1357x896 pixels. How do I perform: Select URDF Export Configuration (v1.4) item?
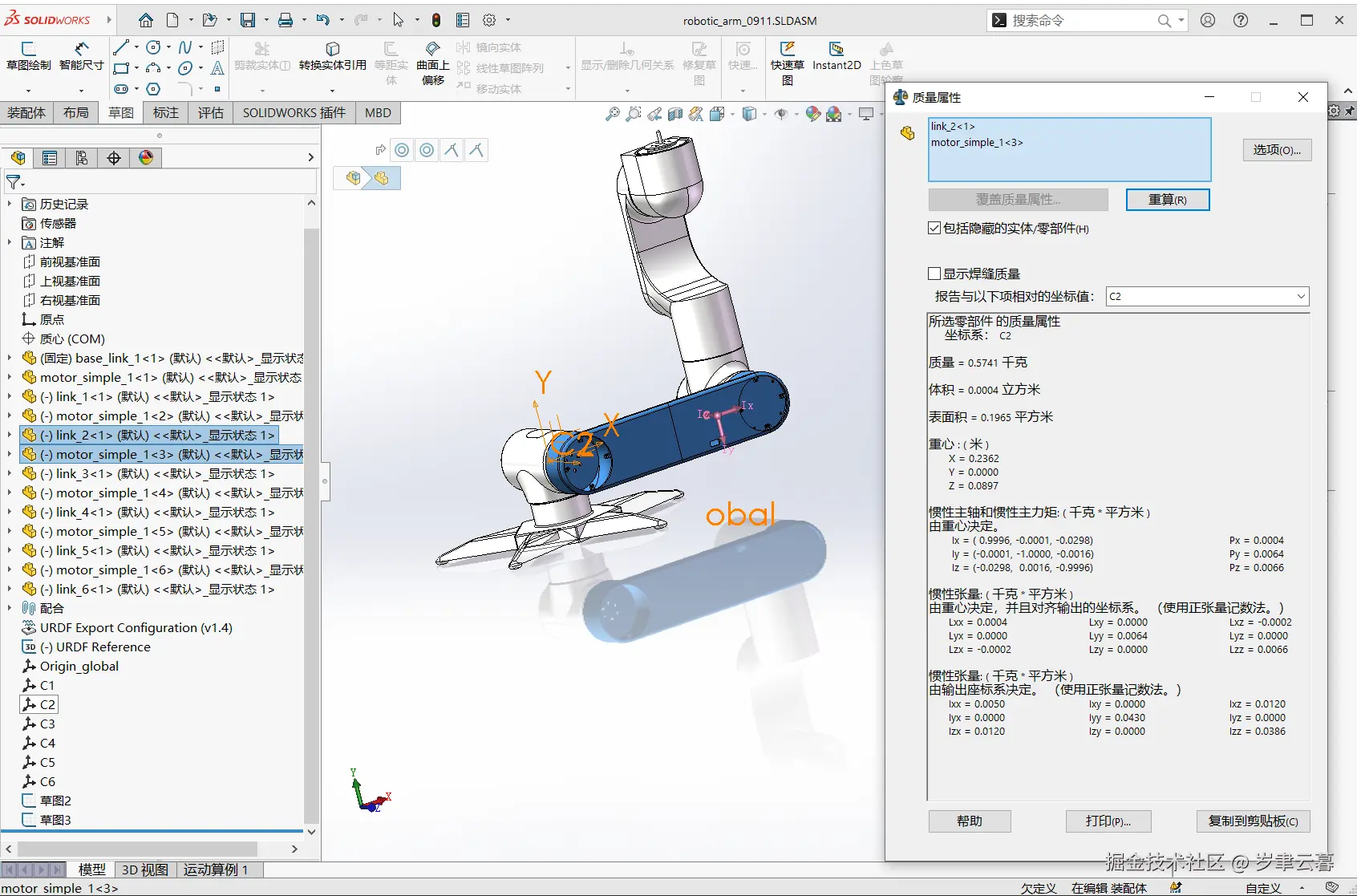pyautogui.click(x=136, y=627)
